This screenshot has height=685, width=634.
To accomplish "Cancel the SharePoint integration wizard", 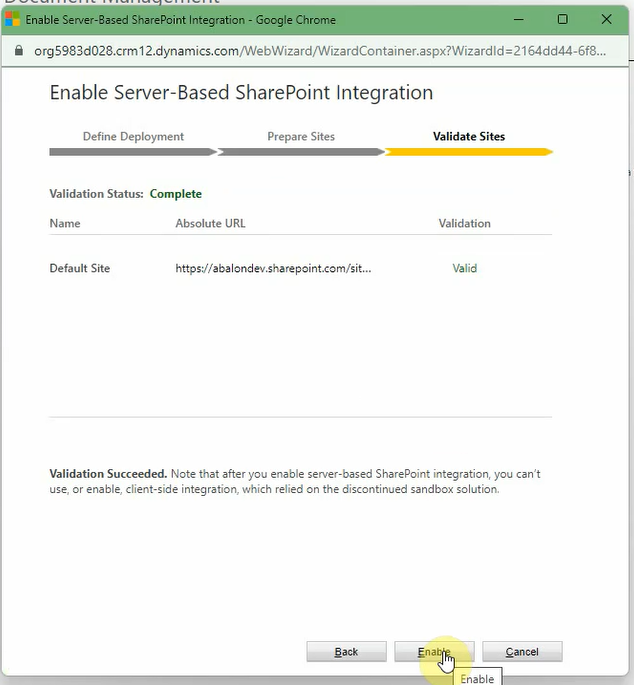I will pos(522,651).
